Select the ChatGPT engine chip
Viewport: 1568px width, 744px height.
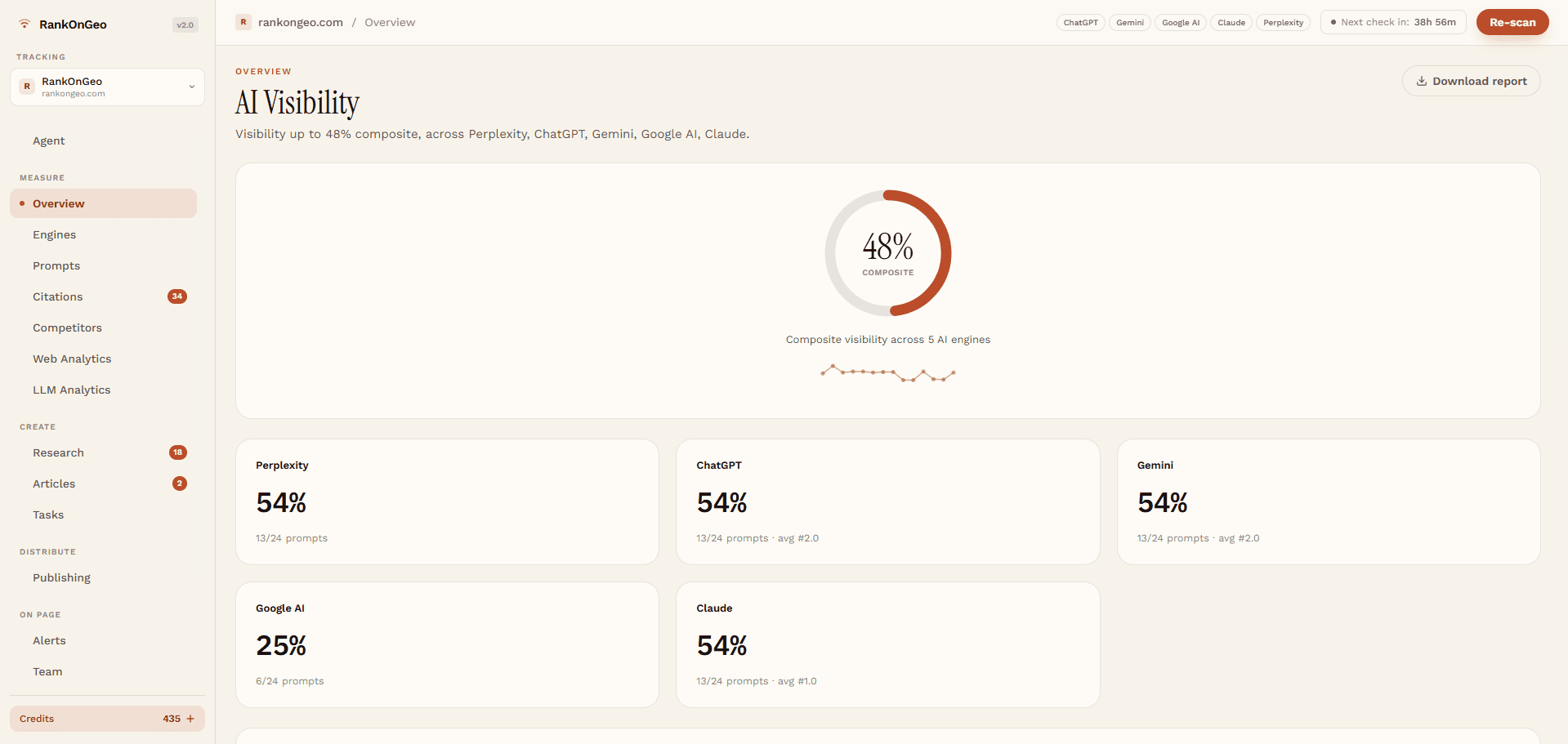[x=1081, y=23]
